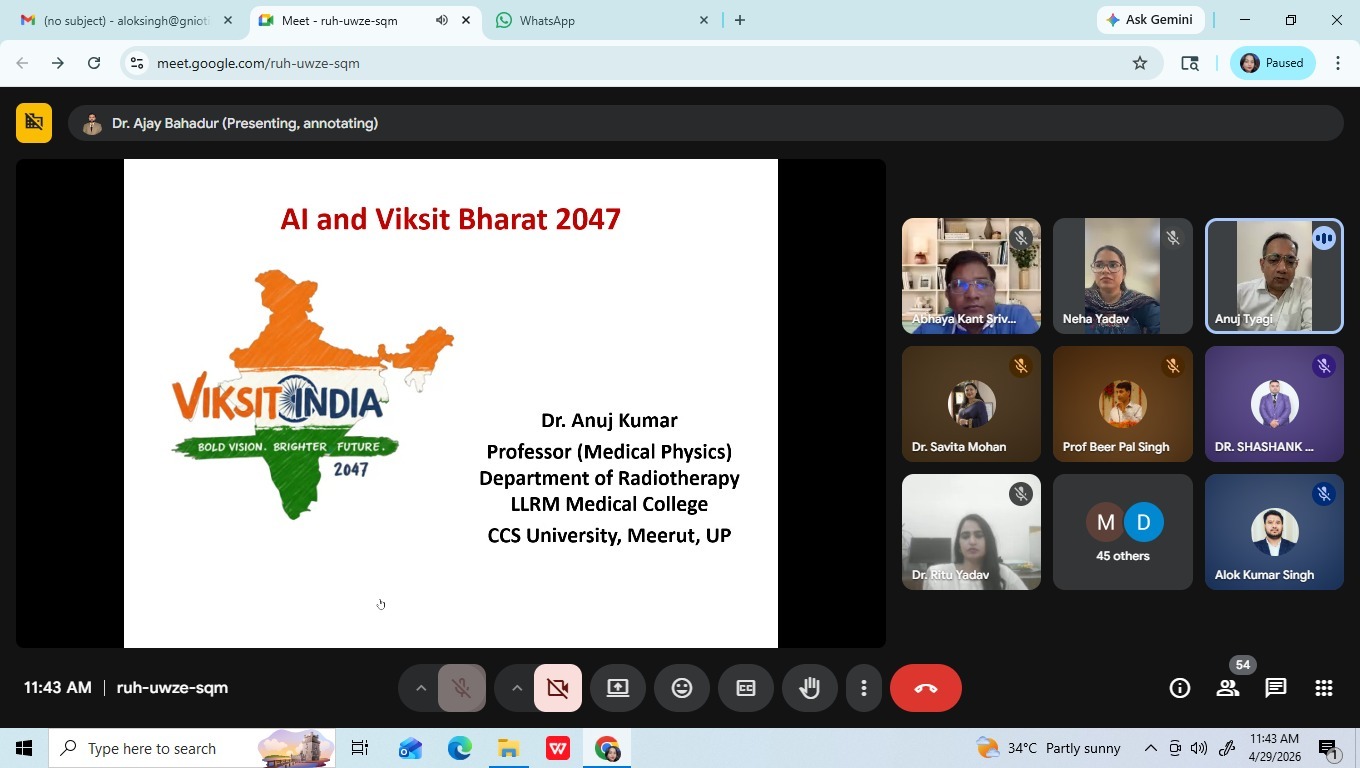Open the emoji reactions button

click(682, 688)
